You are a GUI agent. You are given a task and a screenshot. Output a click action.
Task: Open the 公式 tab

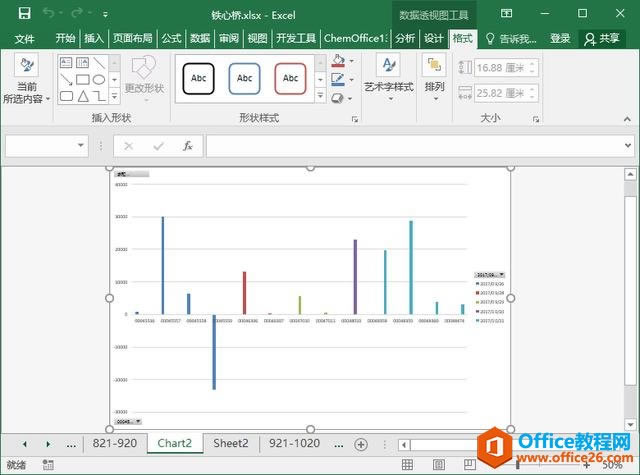click(171, 39)
